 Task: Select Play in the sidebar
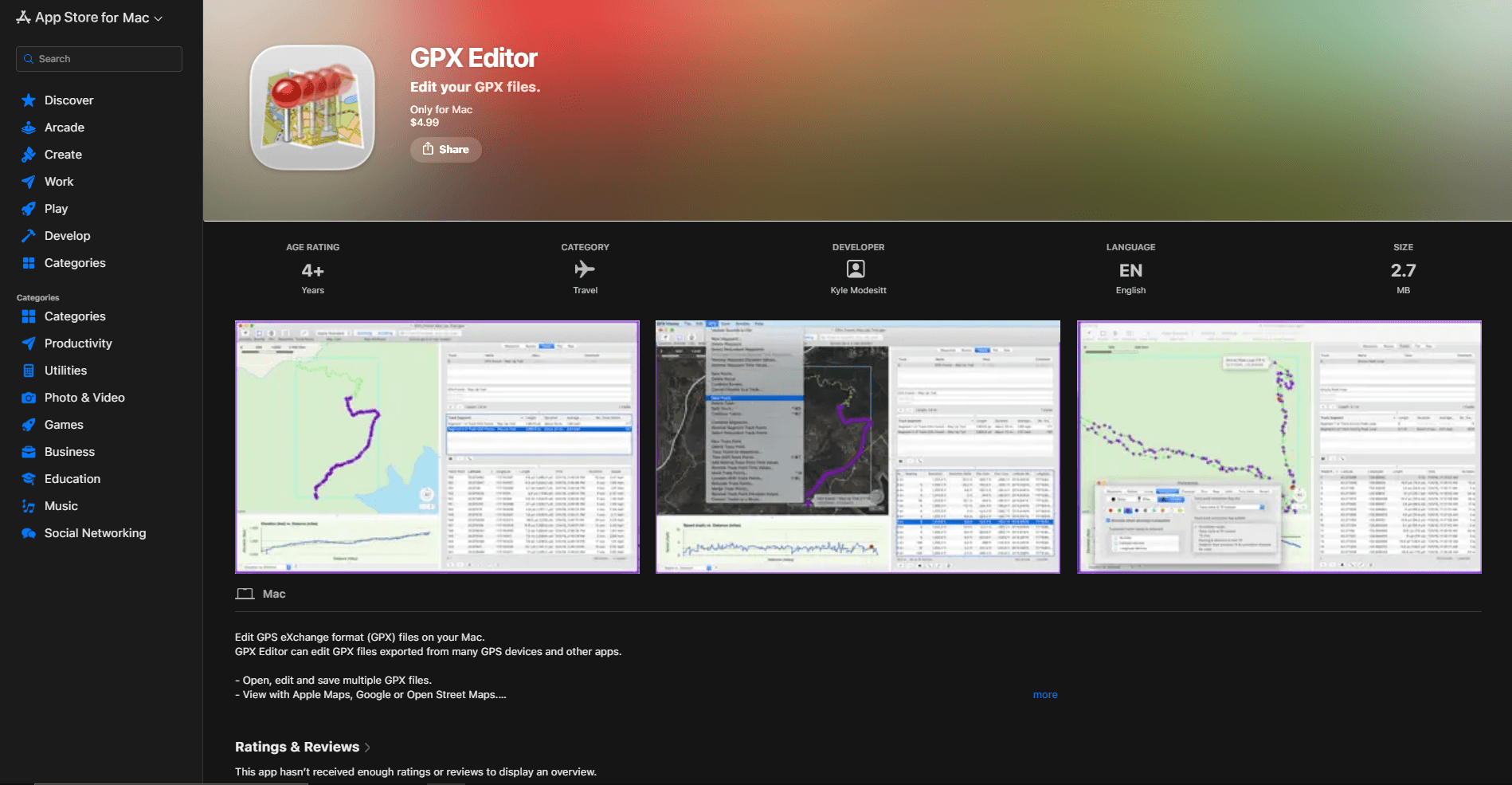[56, 209]
